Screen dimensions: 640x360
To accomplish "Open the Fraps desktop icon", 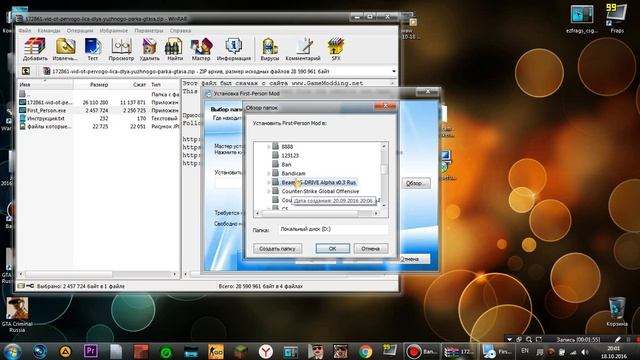I will point(617,18).
